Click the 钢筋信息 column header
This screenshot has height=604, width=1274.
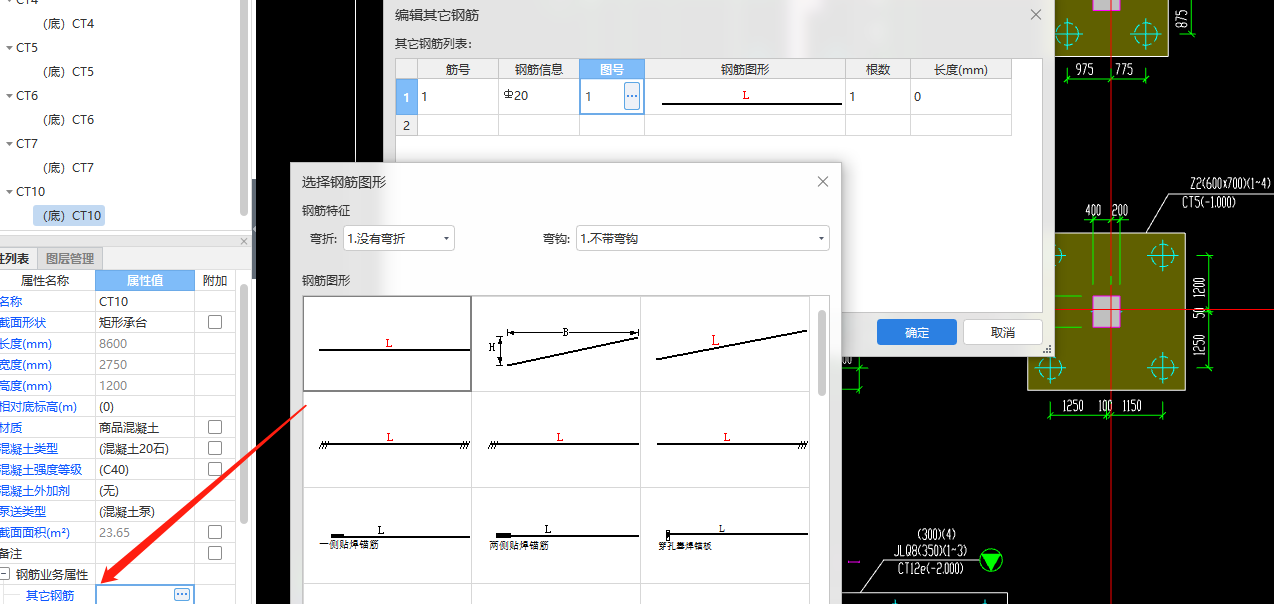[539, 70]
